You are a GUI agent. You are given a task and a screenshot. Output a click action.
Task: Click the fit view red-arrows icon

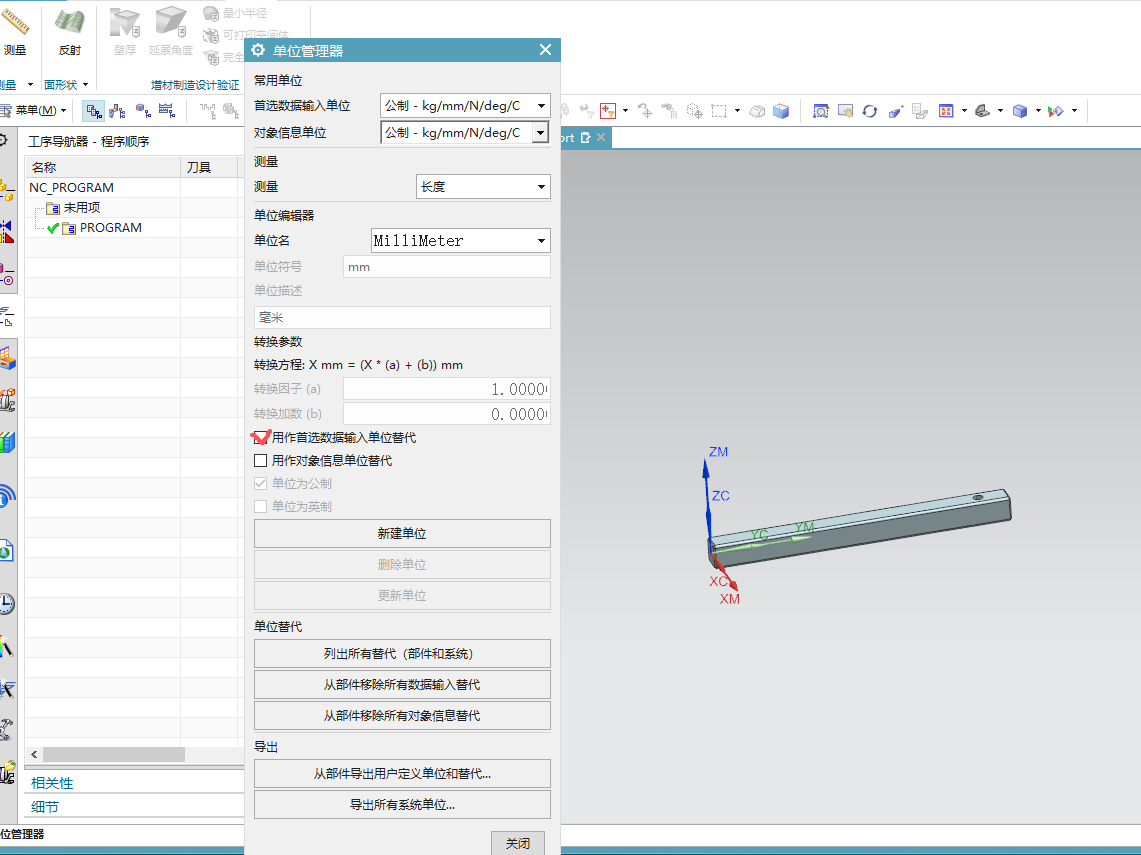tap(946, 111)
